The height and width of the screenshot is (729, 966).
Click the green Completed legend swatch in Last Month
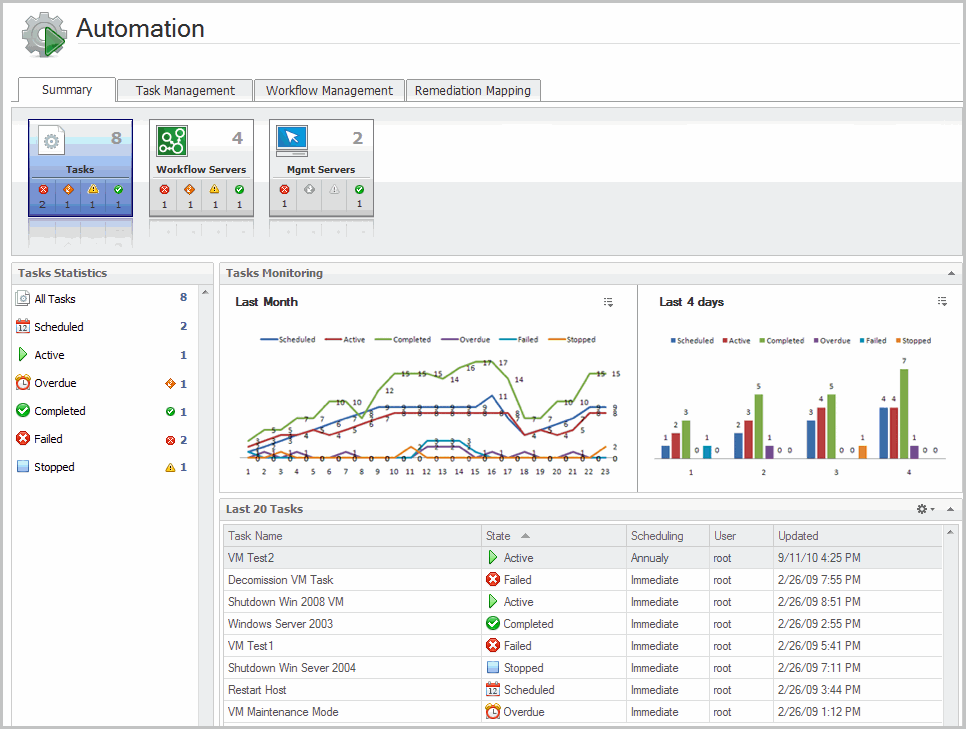(383, 340)
